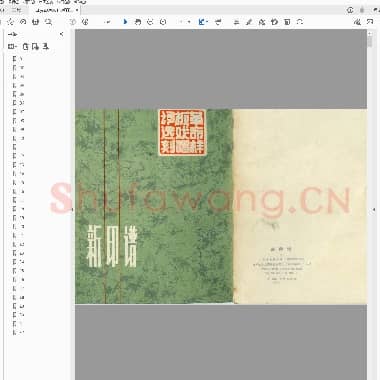Click the last icon in the bookmarks panel toolbar

point(45,47)
